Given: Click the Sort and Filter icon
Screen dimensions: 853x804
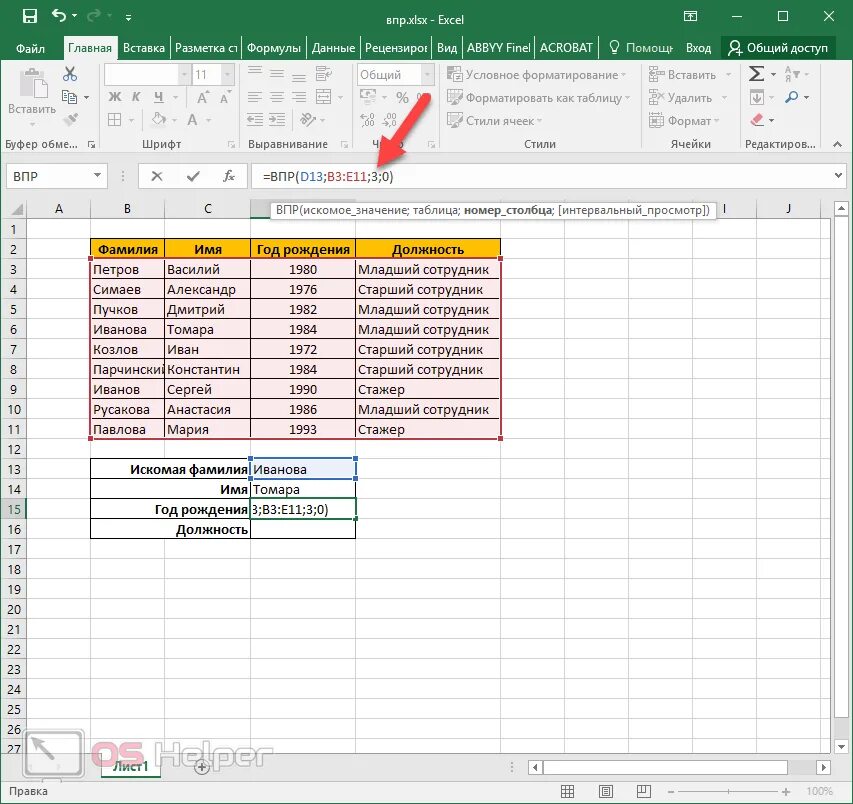Looking at the screenshot, I should click(x=792, y=73).
